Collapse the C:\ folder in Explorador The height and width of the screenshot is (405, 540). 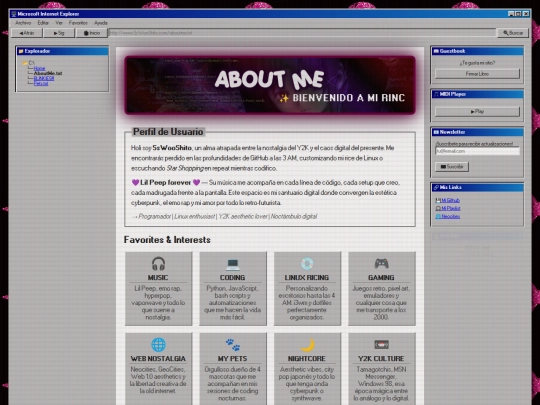click(x=28, y=63)
